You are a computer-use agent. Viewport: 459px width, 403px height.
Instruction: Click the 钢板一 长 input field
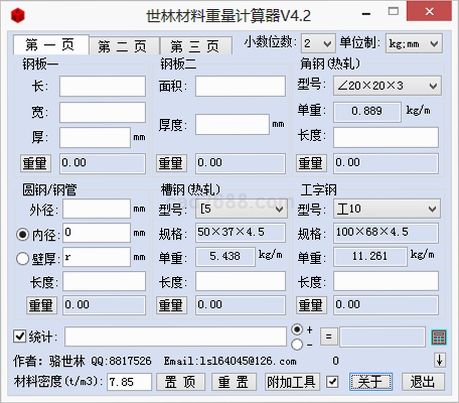tap(103, 86)
